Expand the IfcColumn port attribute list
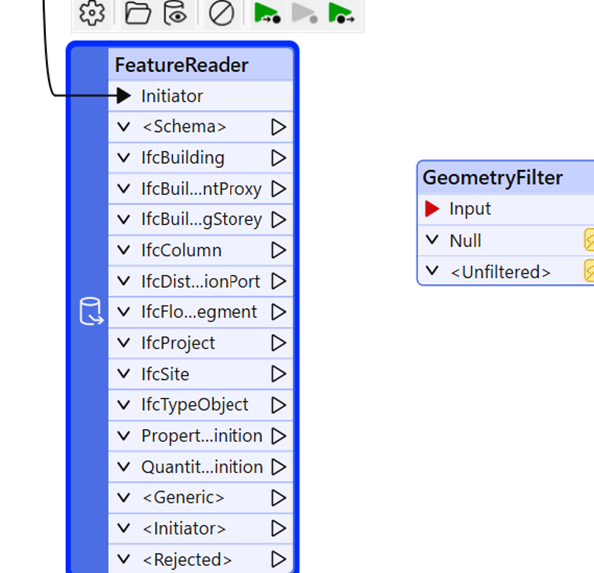This screenshot has height=573, width=594. [123, 250]
